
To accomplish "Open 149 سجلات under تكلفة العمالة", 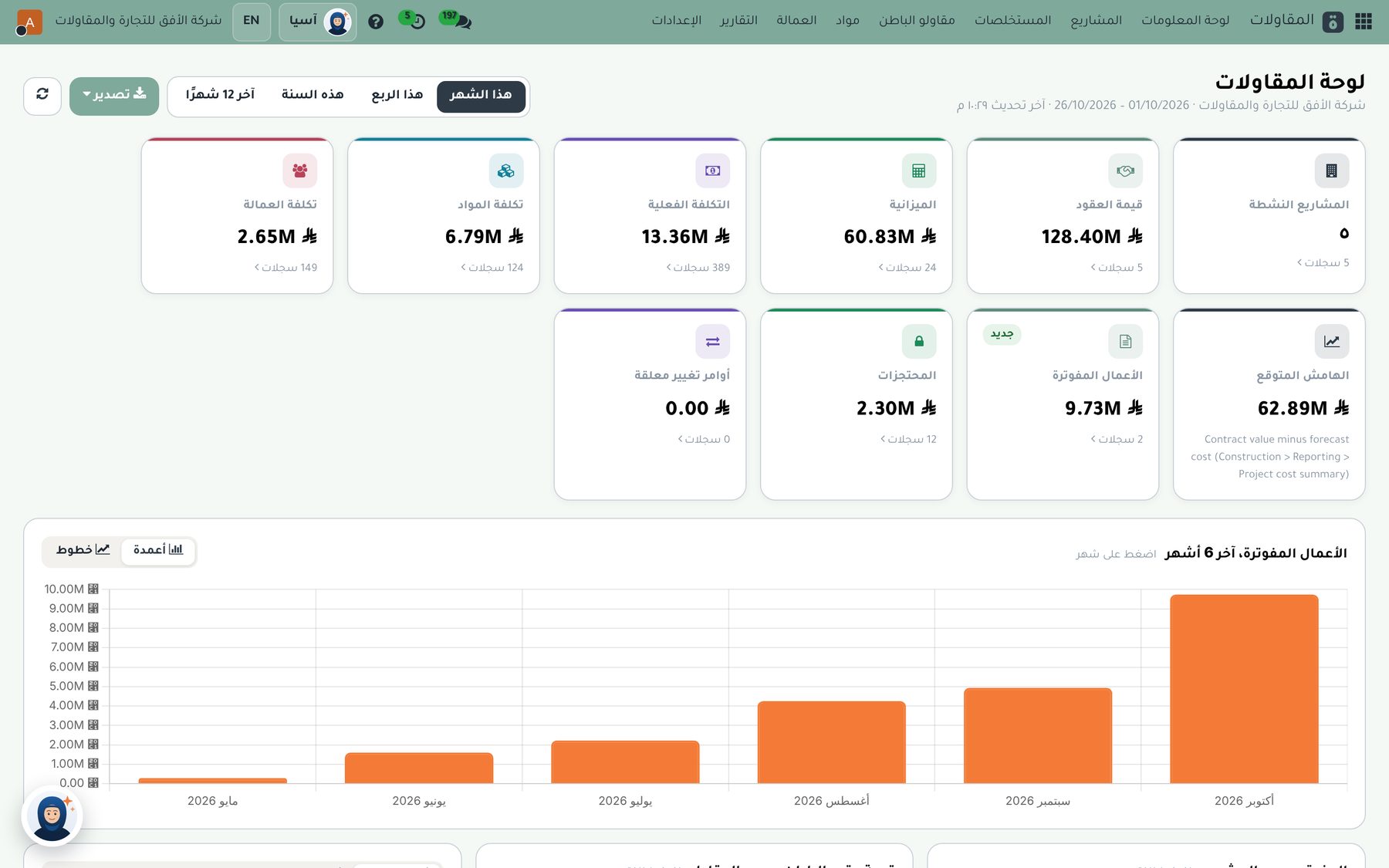I will click(x=286, y=268).
